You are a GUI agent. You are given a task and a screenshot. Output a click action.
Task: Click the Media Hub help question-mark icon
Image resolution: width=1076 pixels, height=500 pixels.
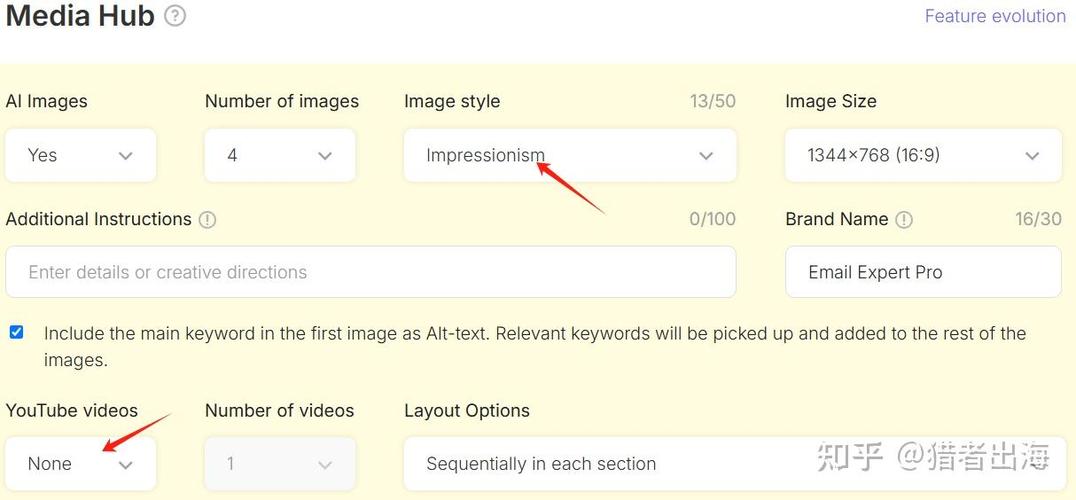175,16
